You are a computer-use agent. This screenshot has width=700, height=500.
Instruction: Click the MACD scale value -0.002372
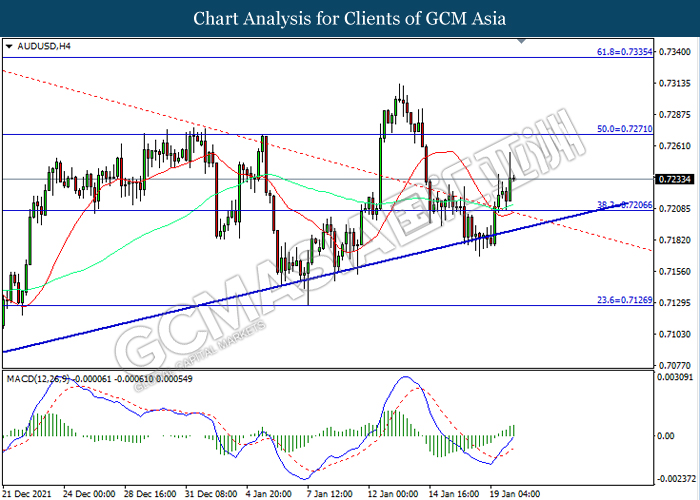[676, 479]
